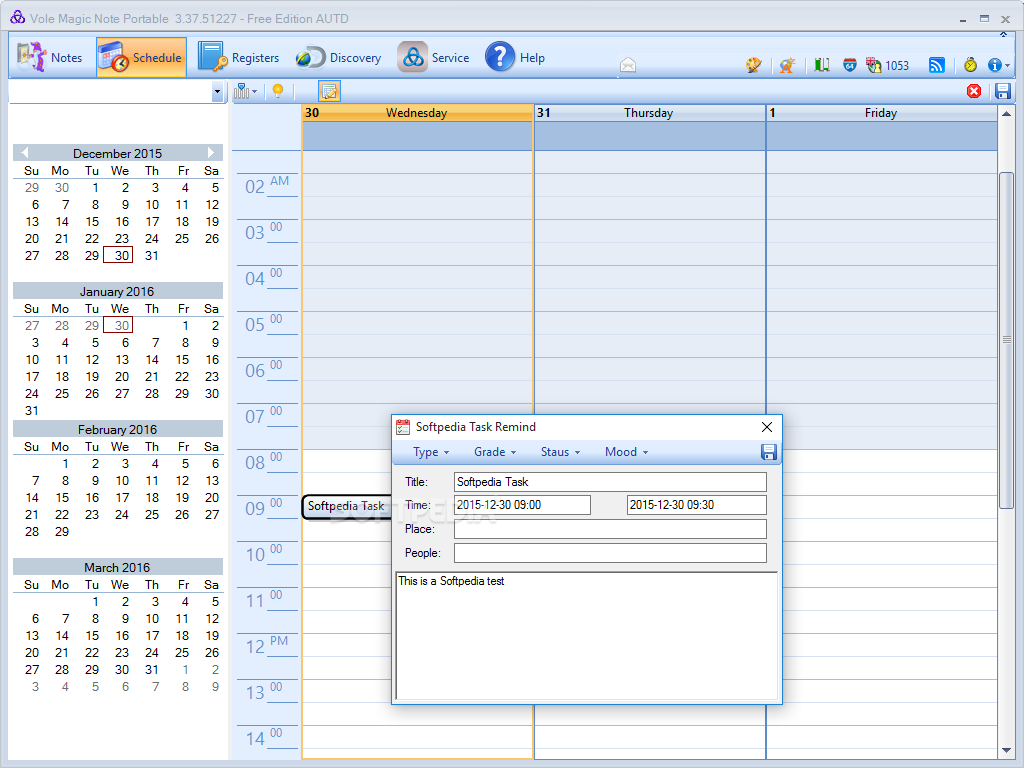1024x768 pixels.
Task: Open the Registers tab
Action: click(x=239, y=57)
